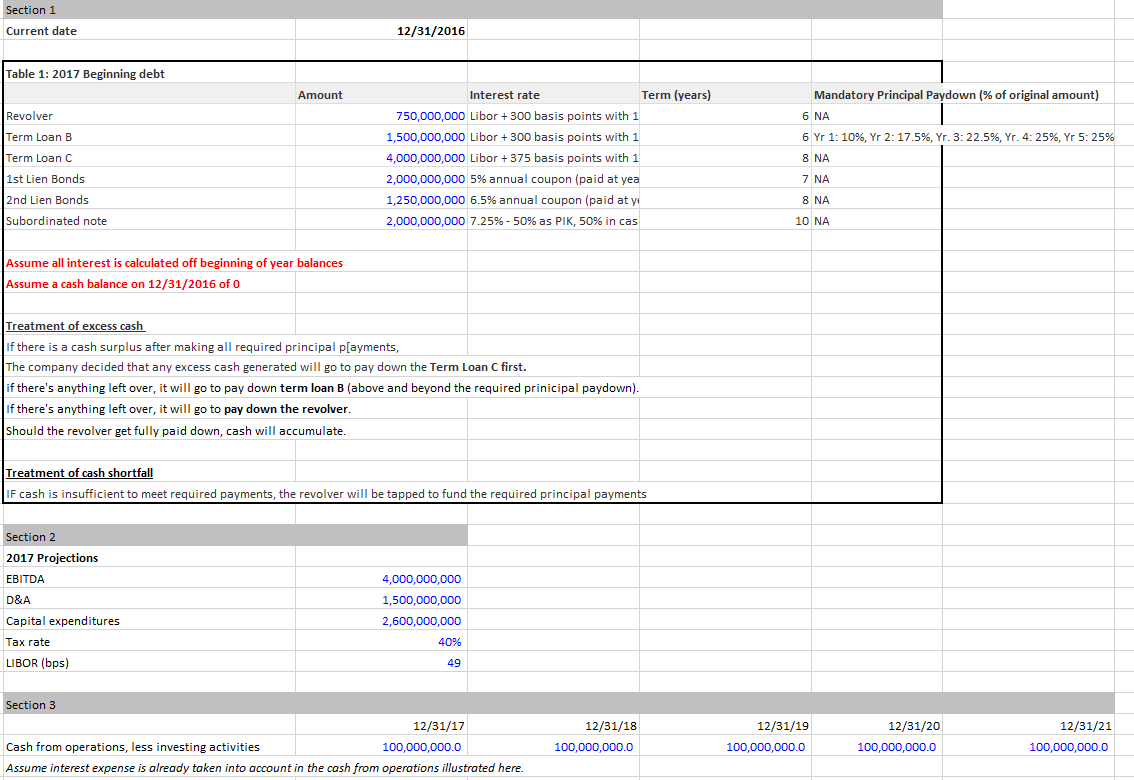This screenshot has width=1134, height=780.
Task: Select the 1st Lien Bonds row label
Action: 46,179
